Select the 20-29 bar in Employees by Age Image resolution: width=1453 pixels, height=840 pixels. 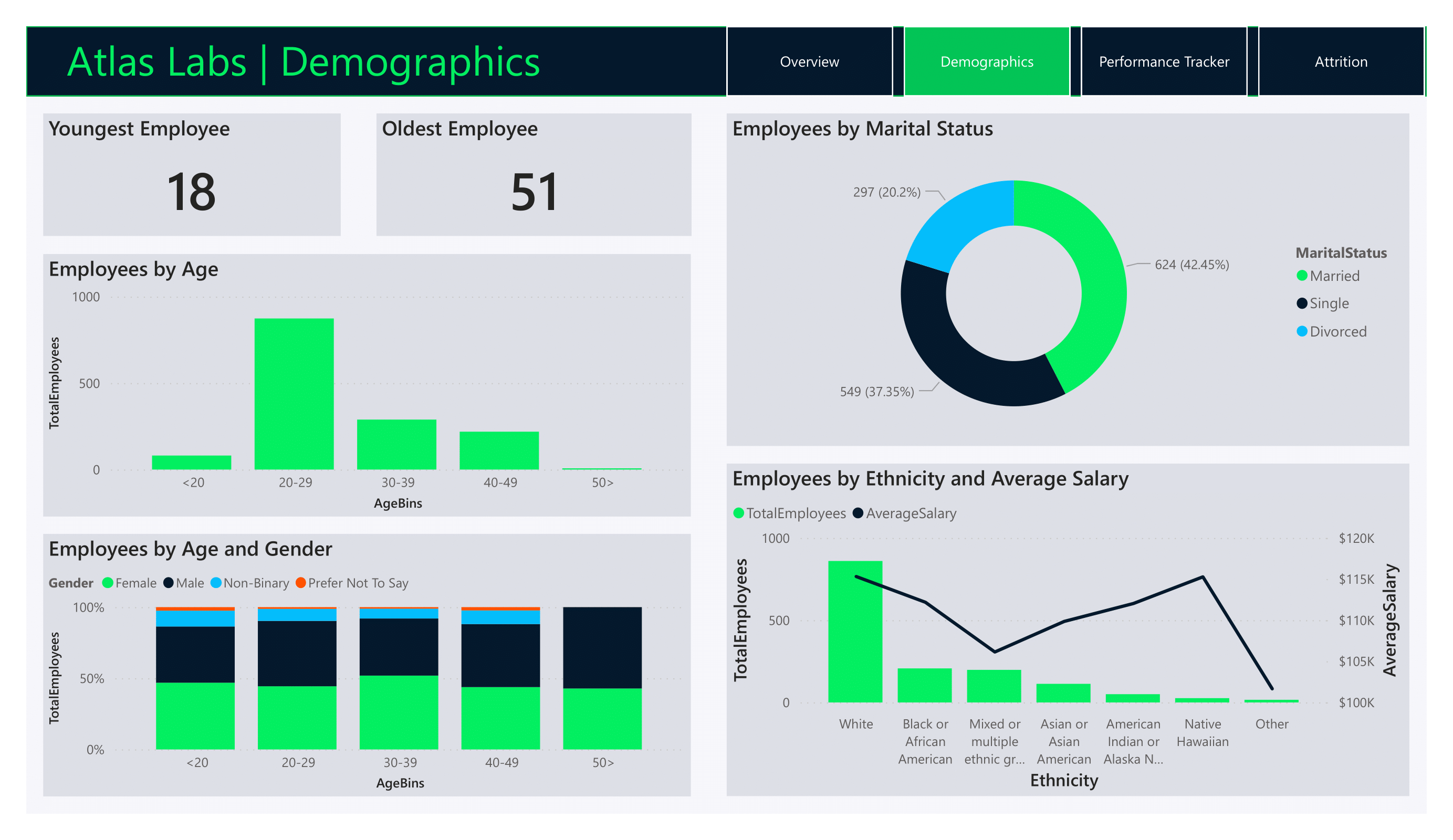(294, 394)
